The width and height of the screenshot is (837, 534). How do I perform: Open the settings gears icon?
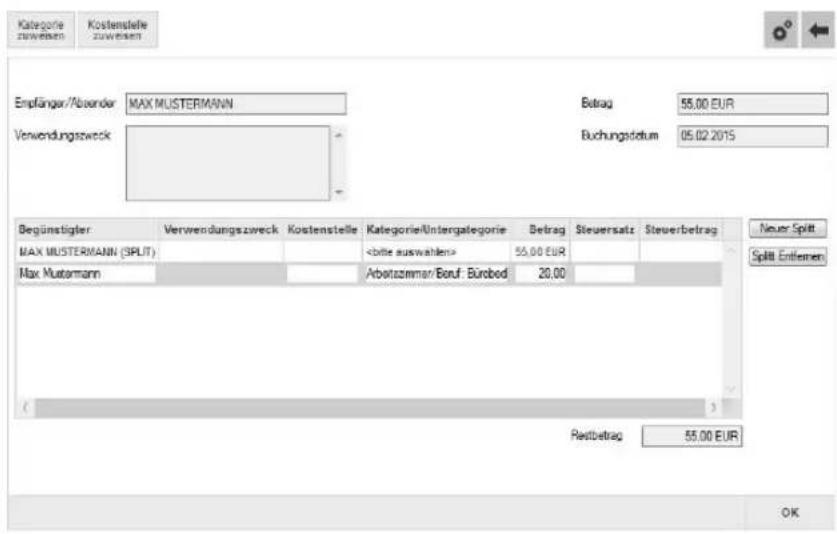[781, 30]
